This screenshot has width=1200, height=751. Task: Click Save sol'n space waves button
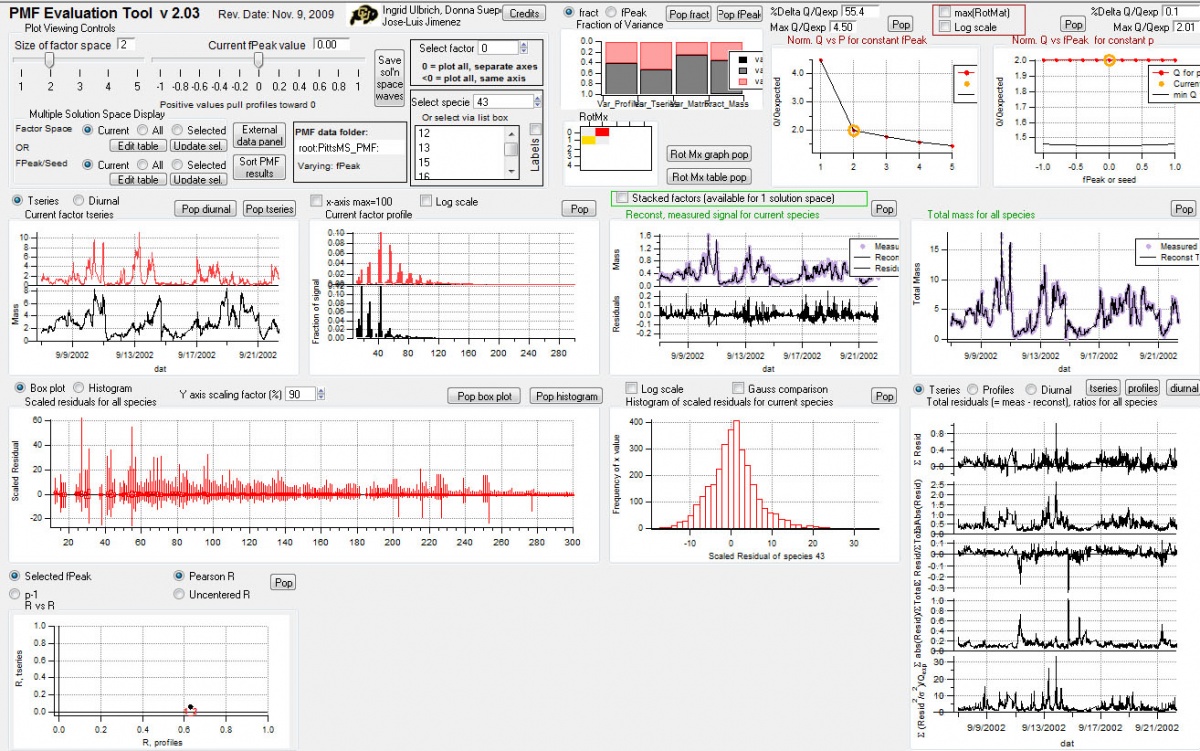point(389,79)
